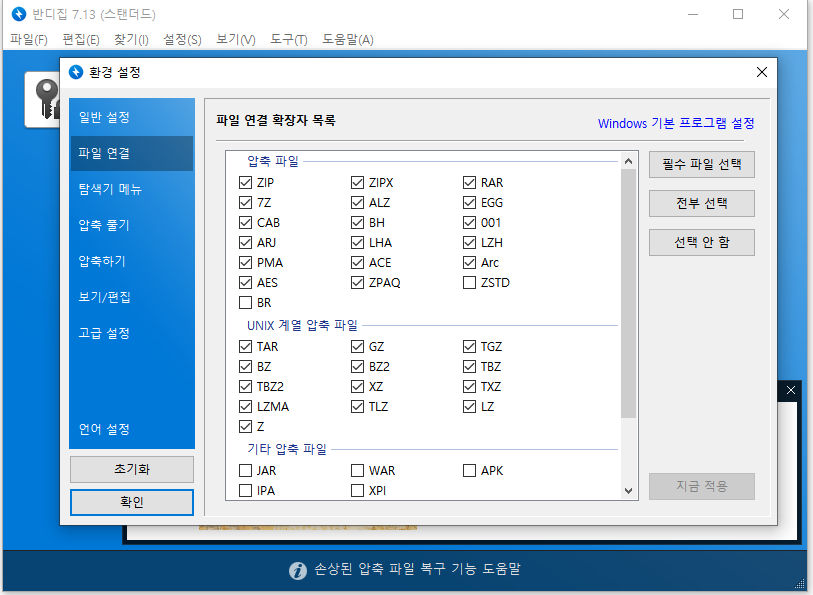Uncheck the Z extension checkbox

click(x=245, y=427)
